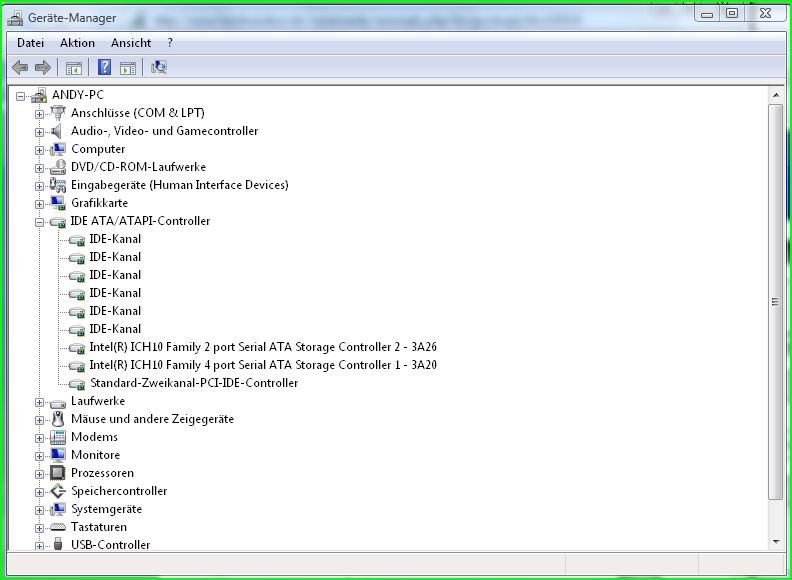The image size is (792, 580).
Task: Expand Audio-, Video- und Gamecontroller node
Action: (39, 132)
